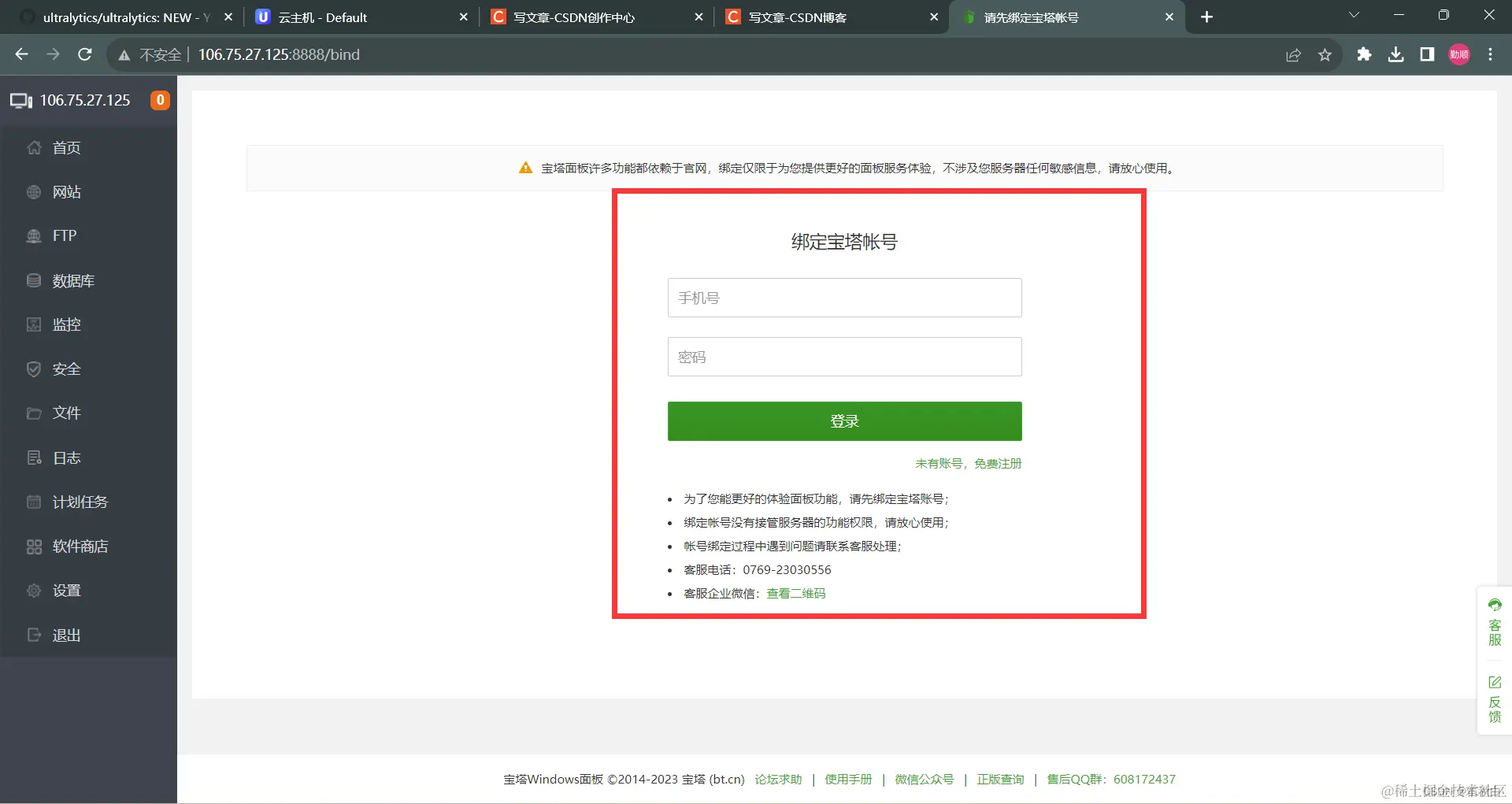Open the 安全 security section

pos(66,369)
